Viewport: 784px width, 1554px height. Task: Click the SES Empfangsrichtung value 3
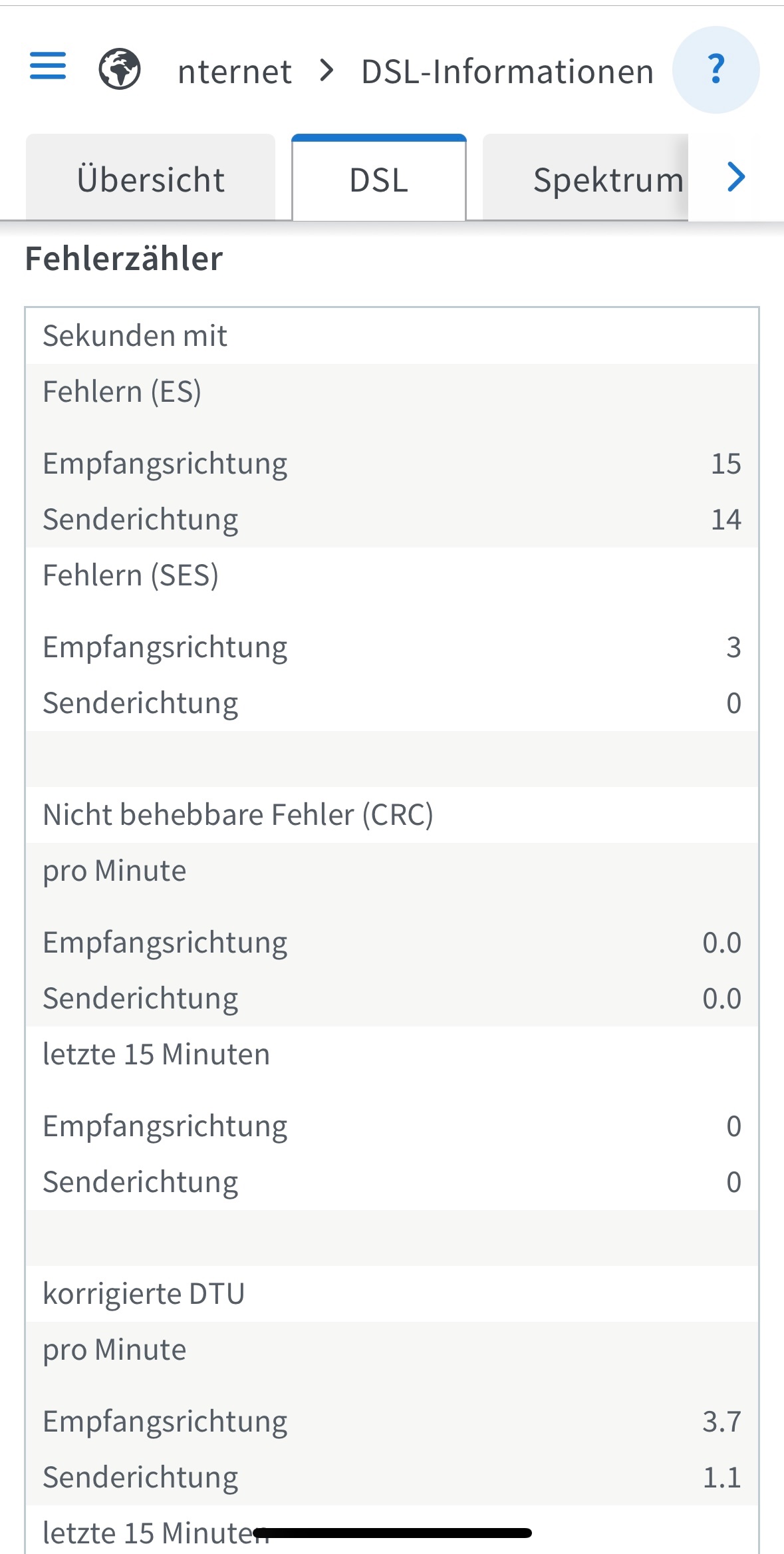pos(733,647)
